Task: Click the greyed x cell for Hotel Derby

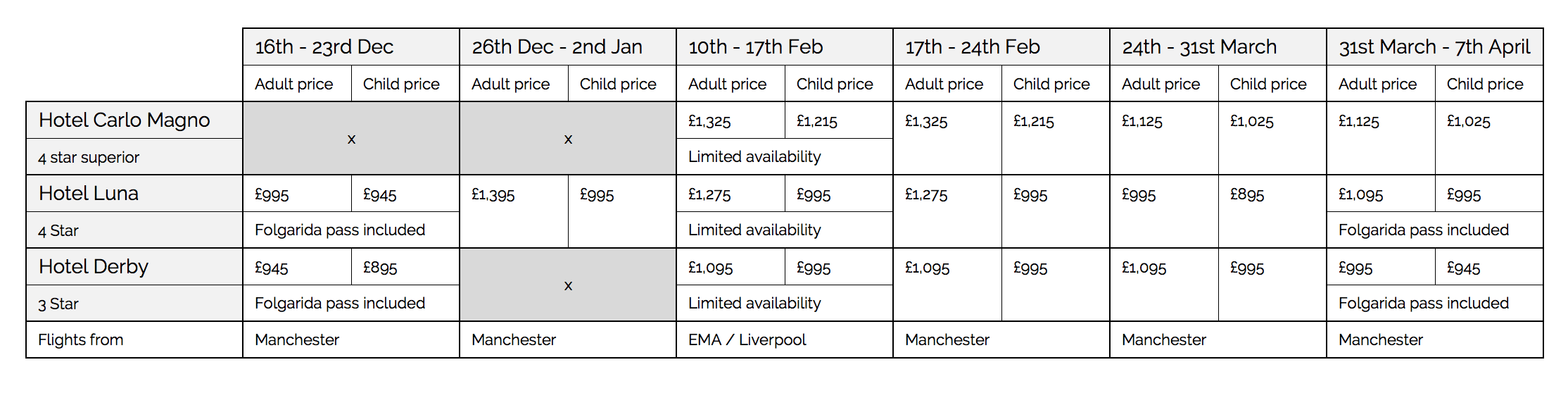Action: (568, 285)
